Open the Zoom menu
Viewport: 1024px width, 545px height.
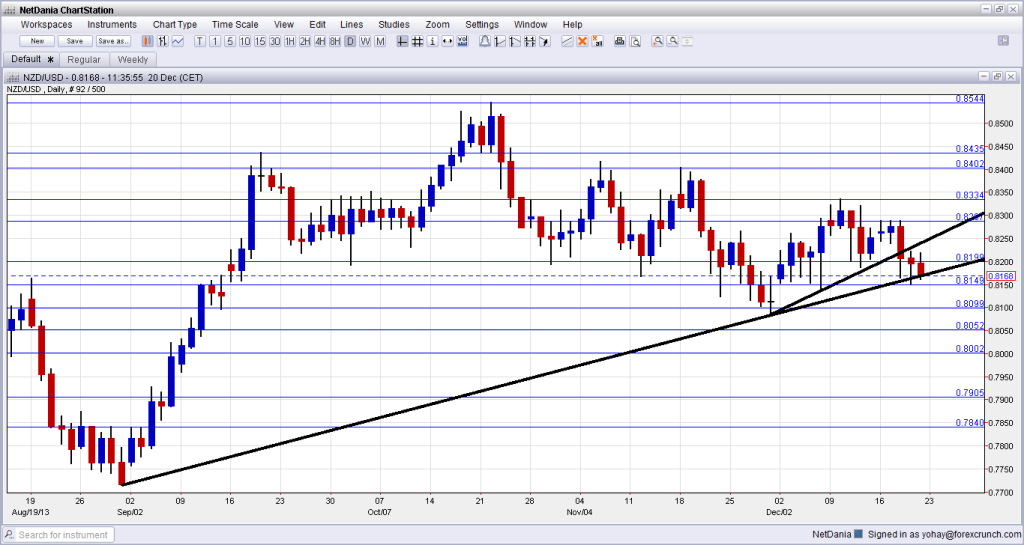[x=437, y=25]
